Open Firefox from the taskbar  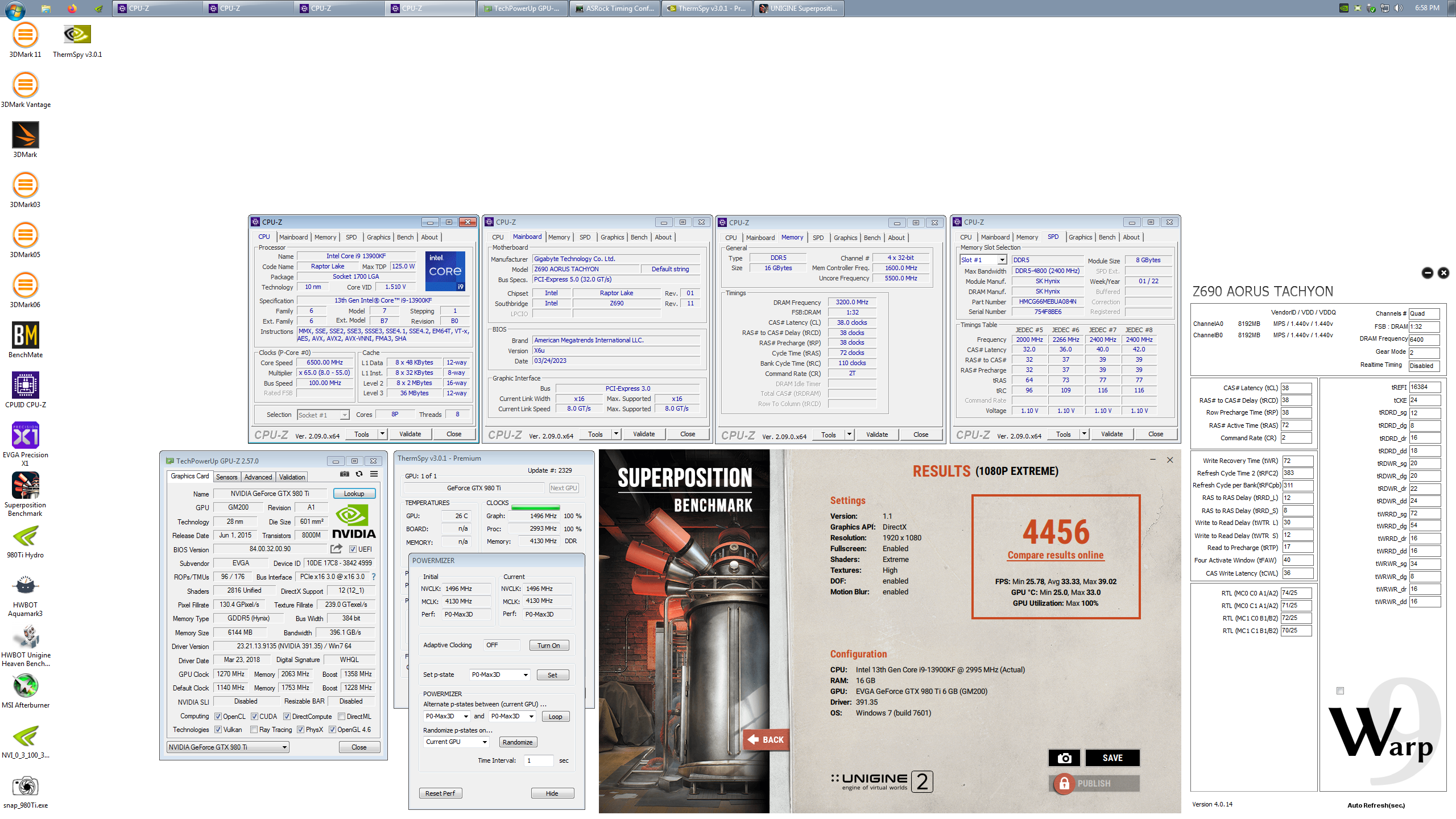[x=72, y=9]
